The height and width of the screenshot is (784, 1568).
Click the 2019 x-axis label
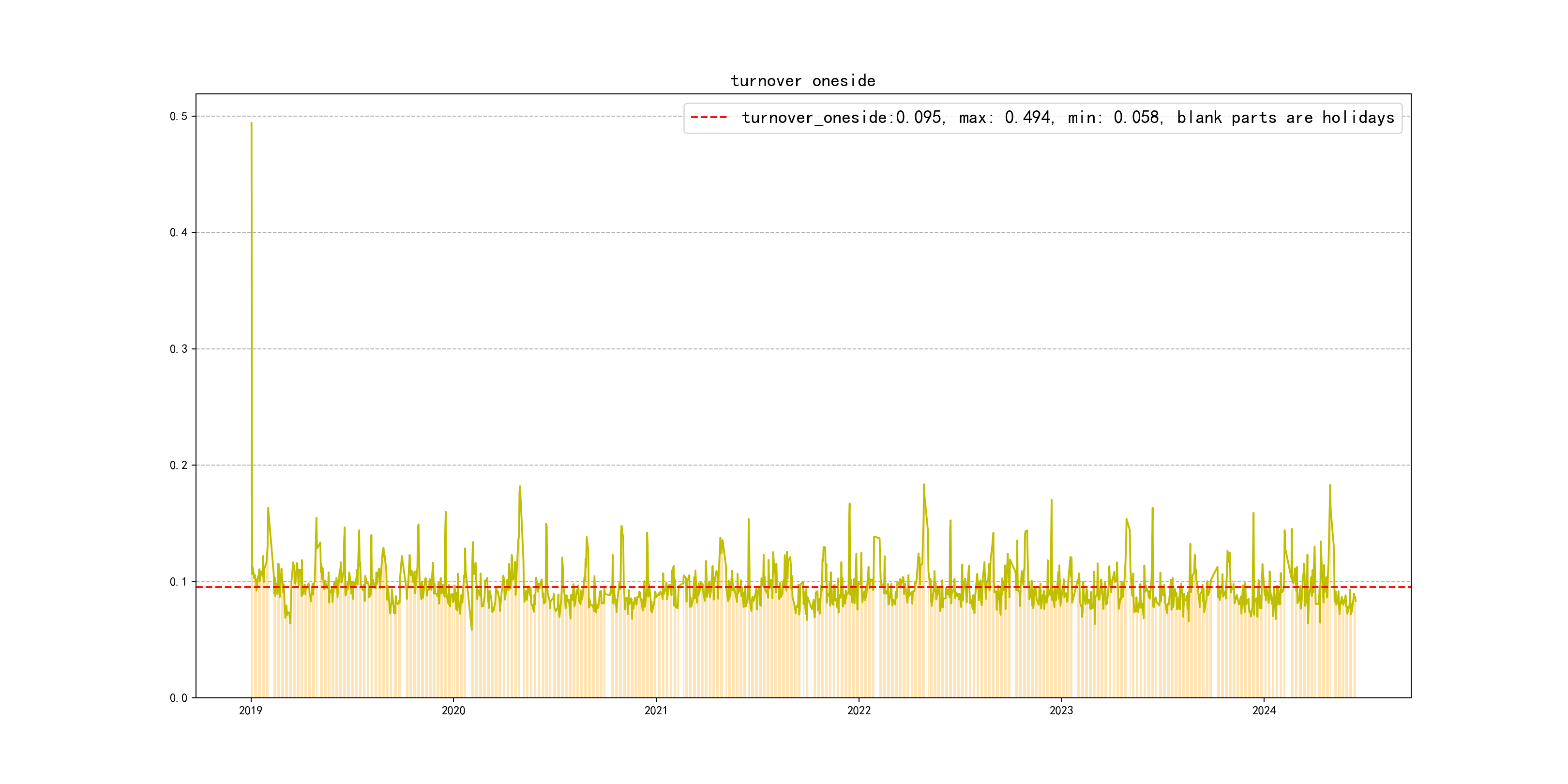(x=251, y=710)
